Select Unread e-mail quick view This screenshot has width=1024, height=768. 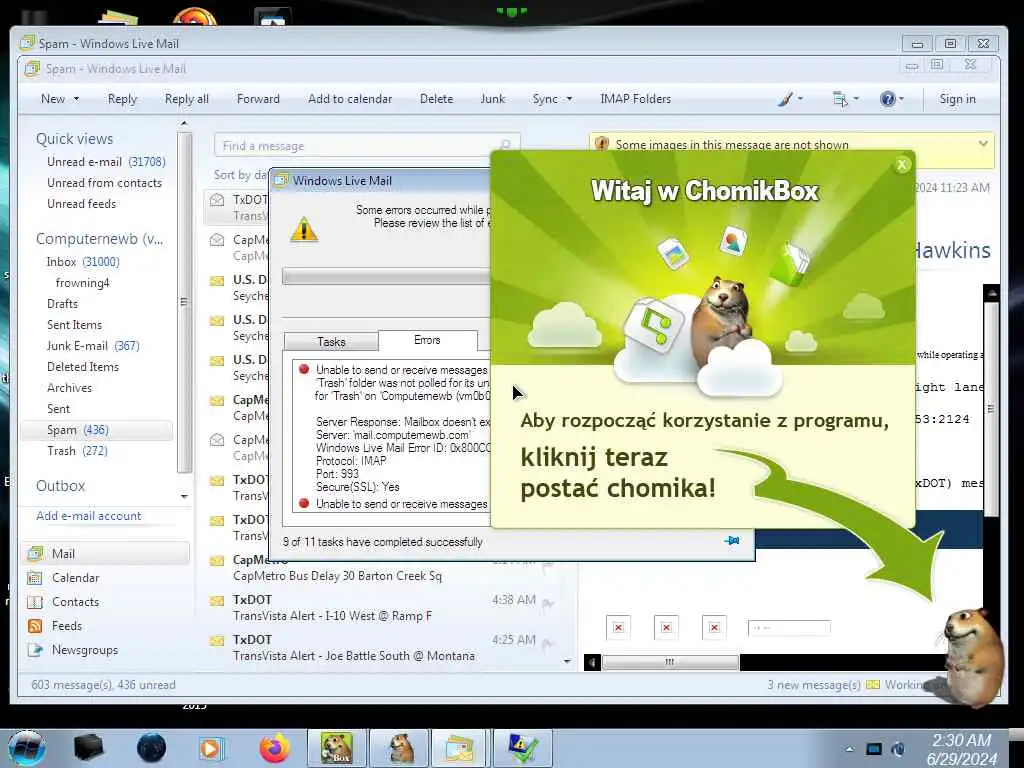point(106,161)
